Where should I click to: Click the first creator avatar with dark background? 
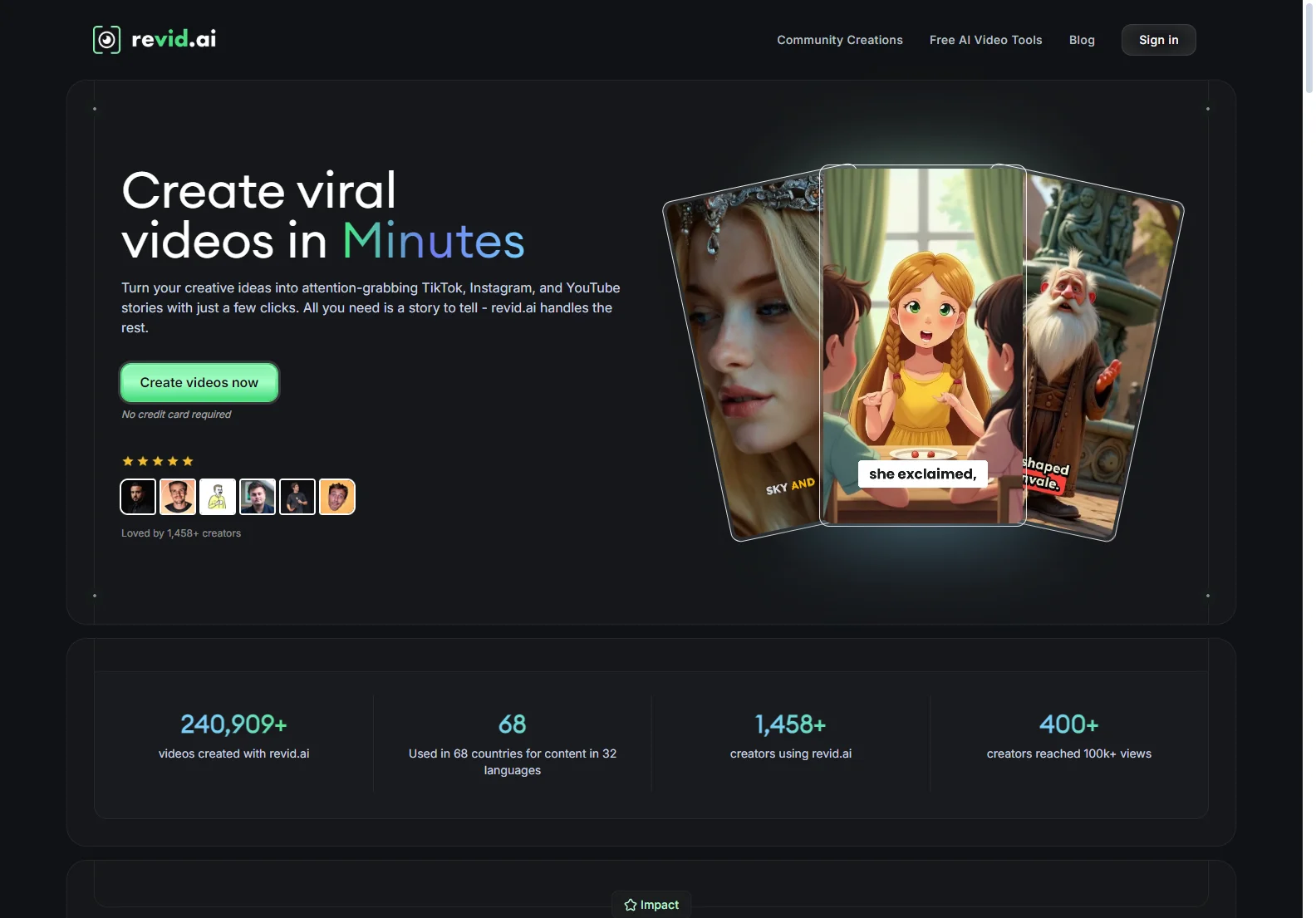[138, 497]
